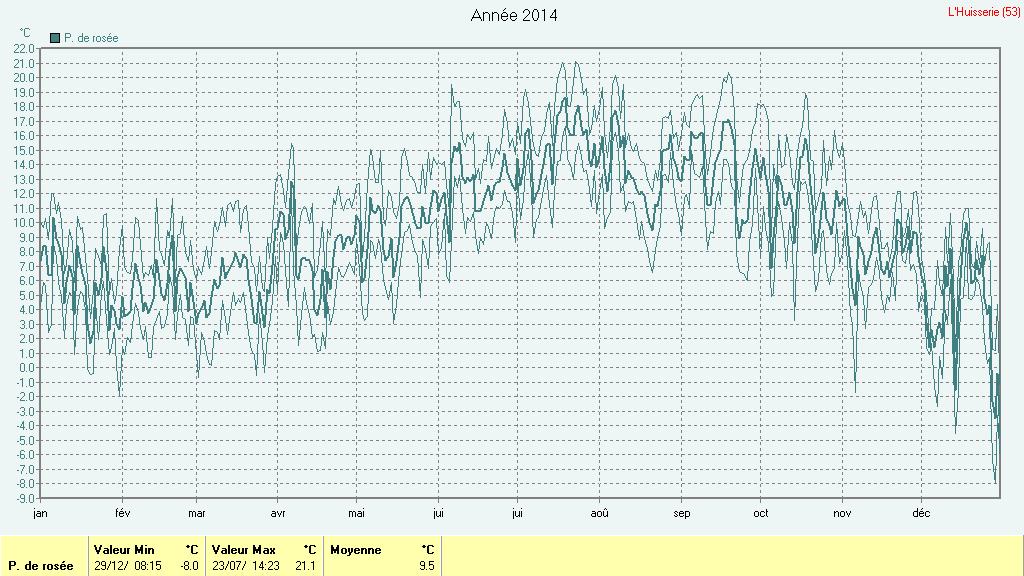Click the -5.0 temperature axis label

(x=25, y=440)
